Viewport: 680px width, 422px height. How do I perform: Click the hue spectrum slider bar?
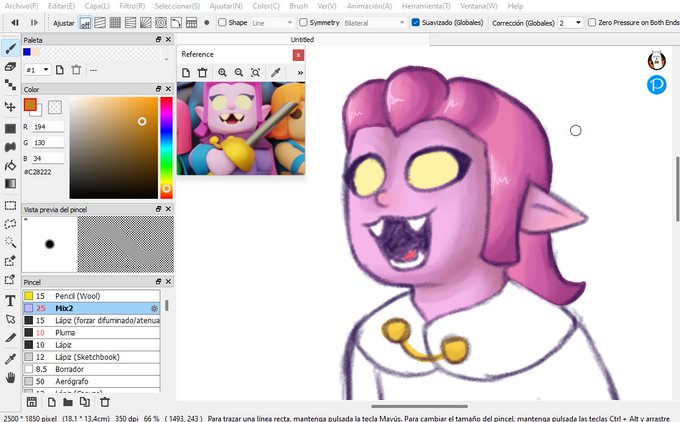[166, 147]
